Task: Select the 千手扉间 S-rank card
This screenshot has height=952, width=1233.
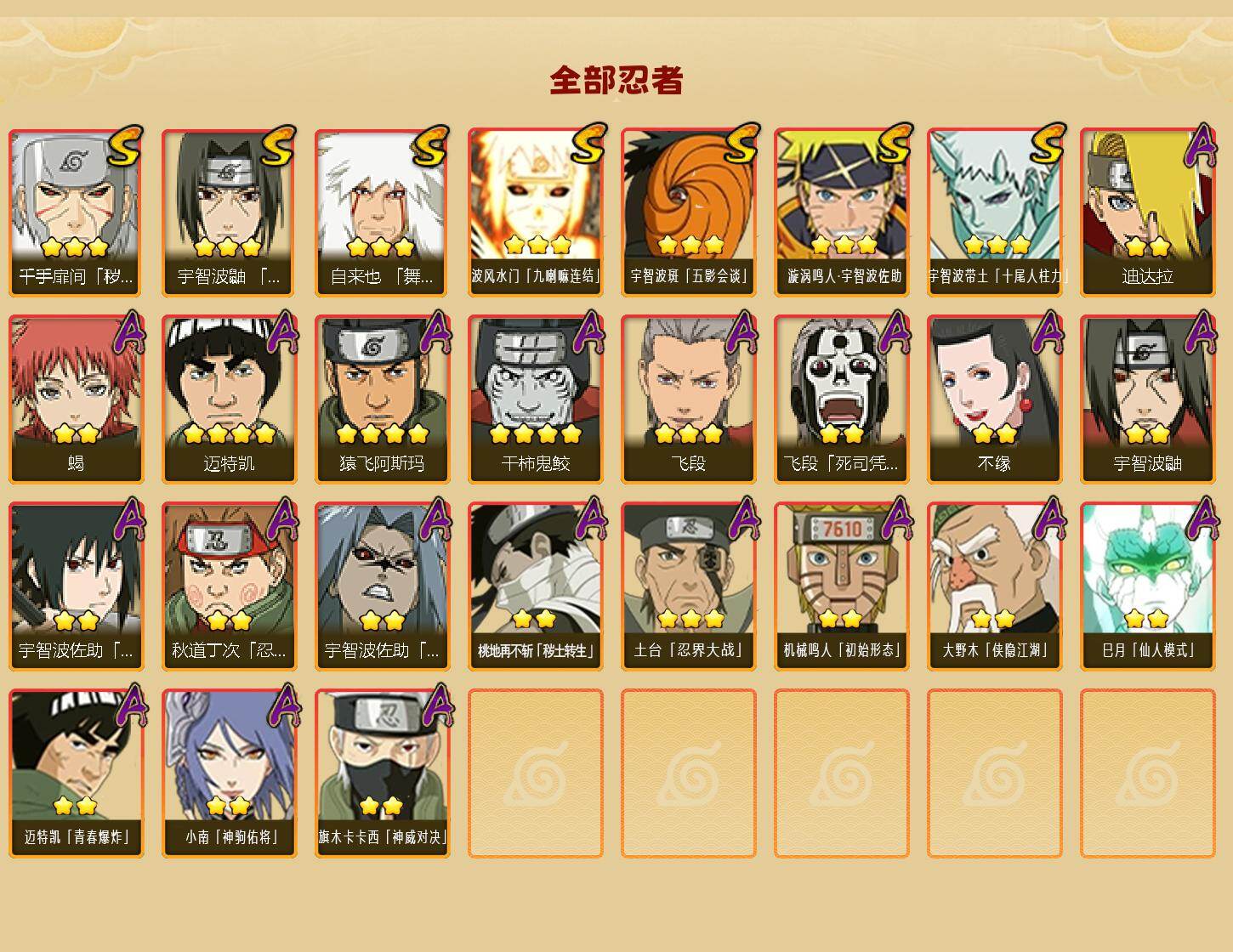Action: (76, 212)
